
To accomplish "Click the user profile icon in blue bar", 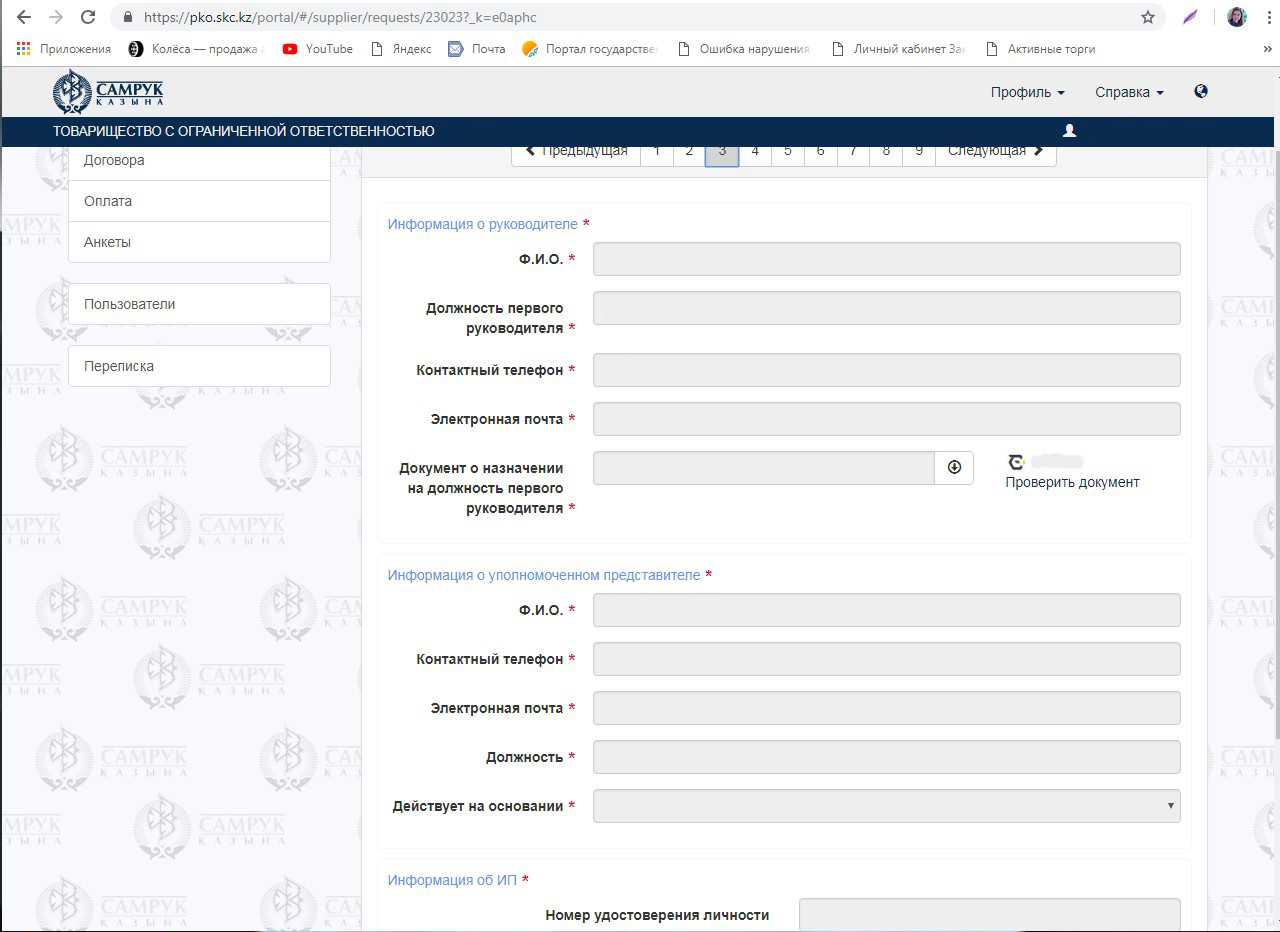I will (x=1069, y=131).
